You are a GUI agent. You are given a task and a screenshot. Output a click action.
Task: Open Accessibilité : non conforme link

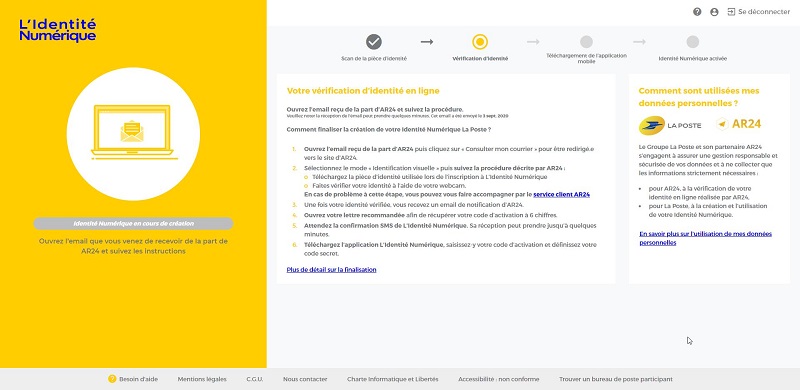point(498,379)
